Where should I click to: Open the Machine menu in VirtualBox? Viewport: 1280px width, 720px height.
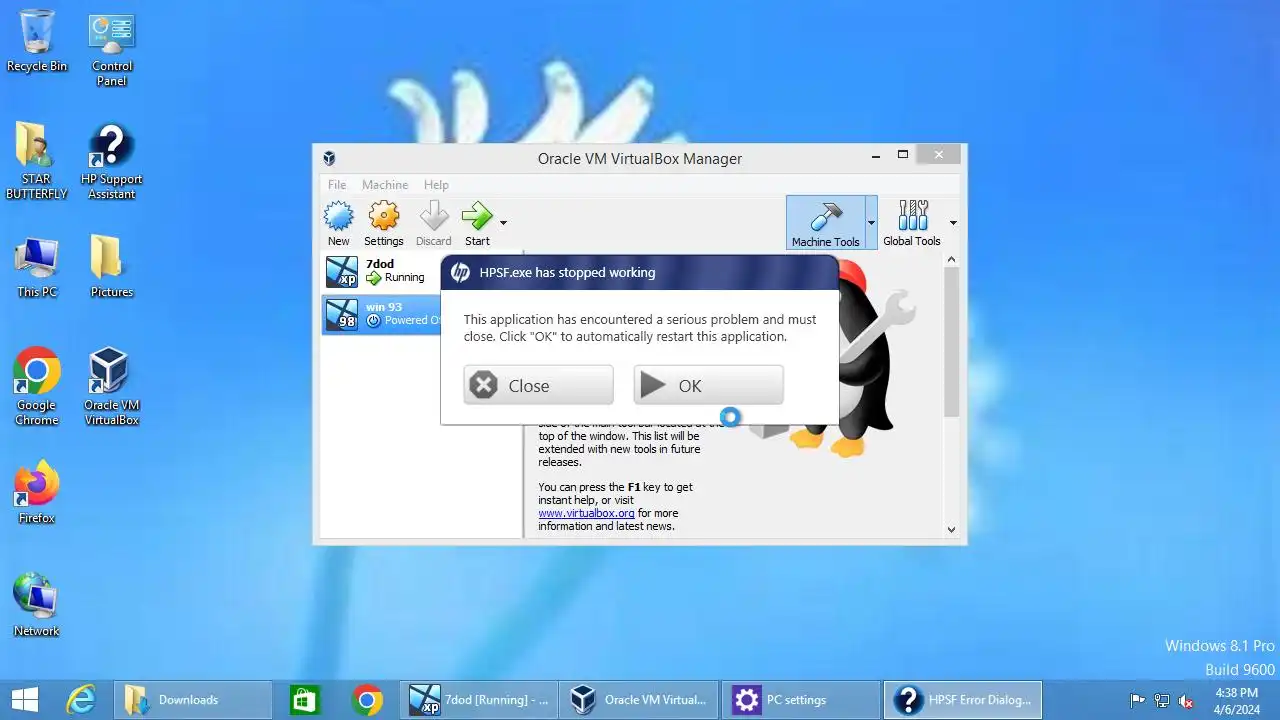point(385,184)
